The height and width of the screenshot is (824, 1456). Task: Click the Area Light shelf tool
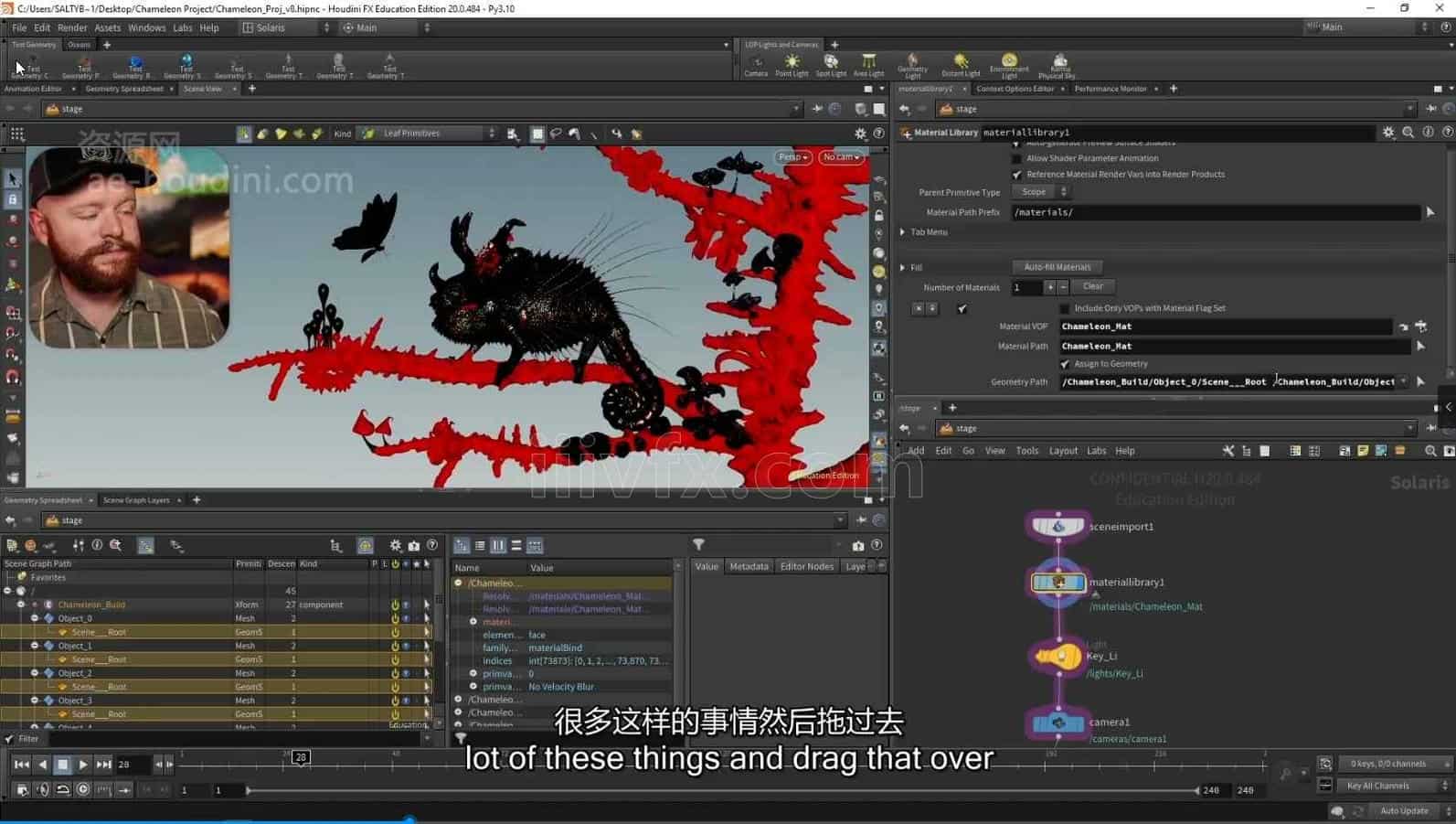click(868, 66)
